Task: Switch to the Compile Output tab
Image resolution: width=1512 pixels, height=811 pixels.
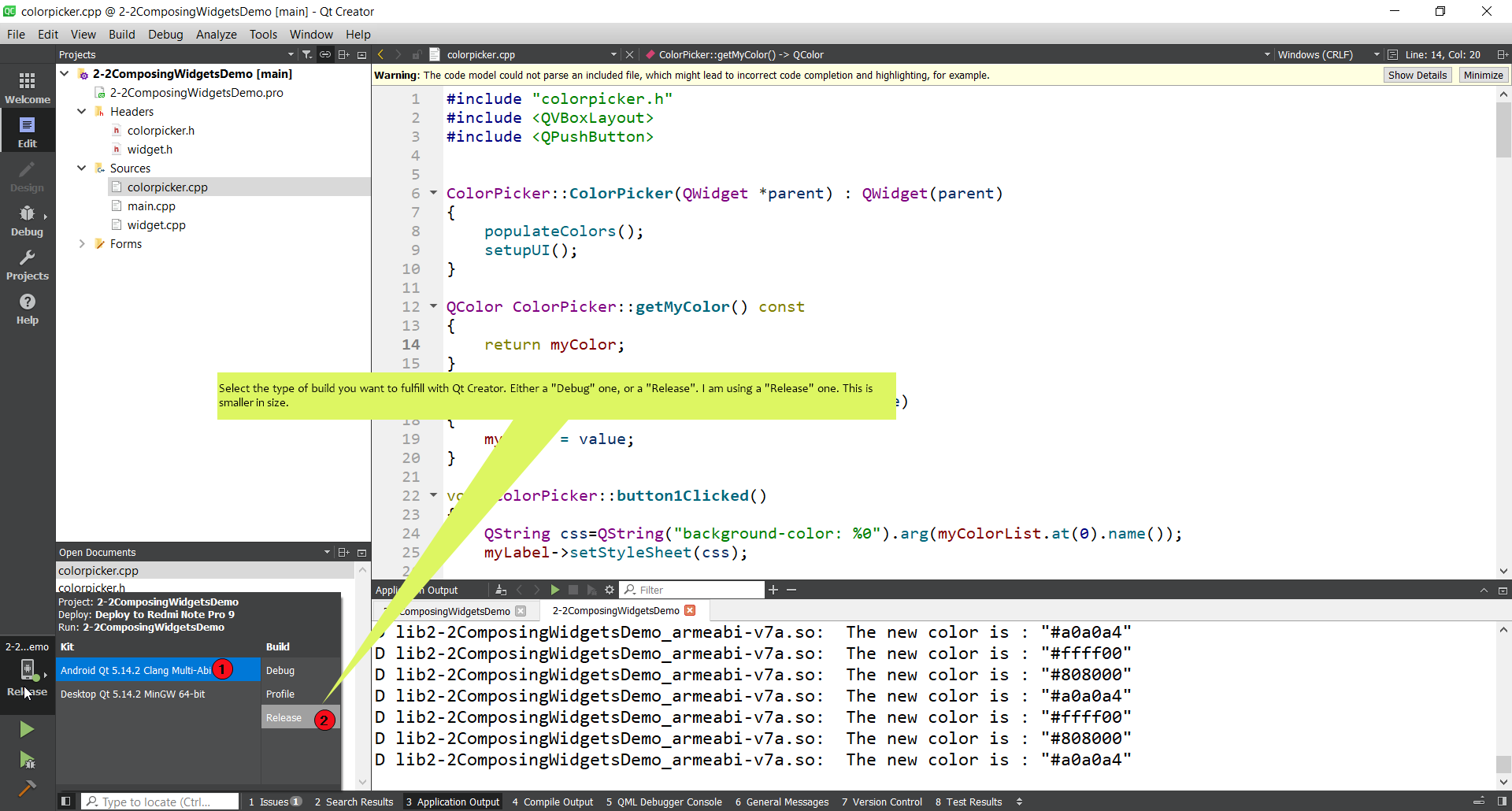Action: pos(559,802)
